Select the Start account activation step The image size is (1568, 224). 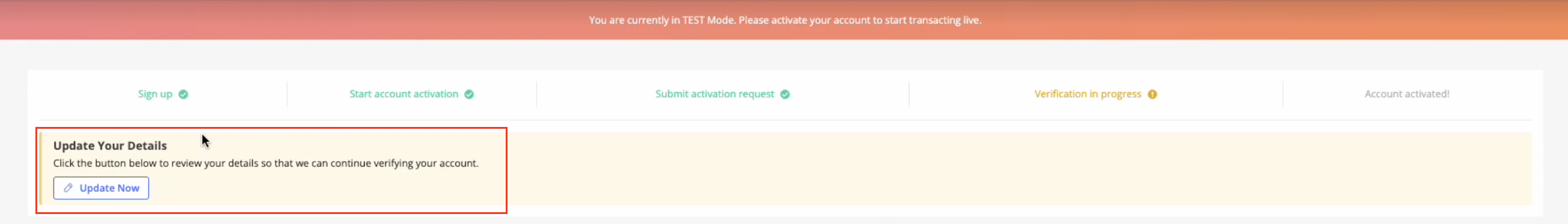tap(404, 94)
